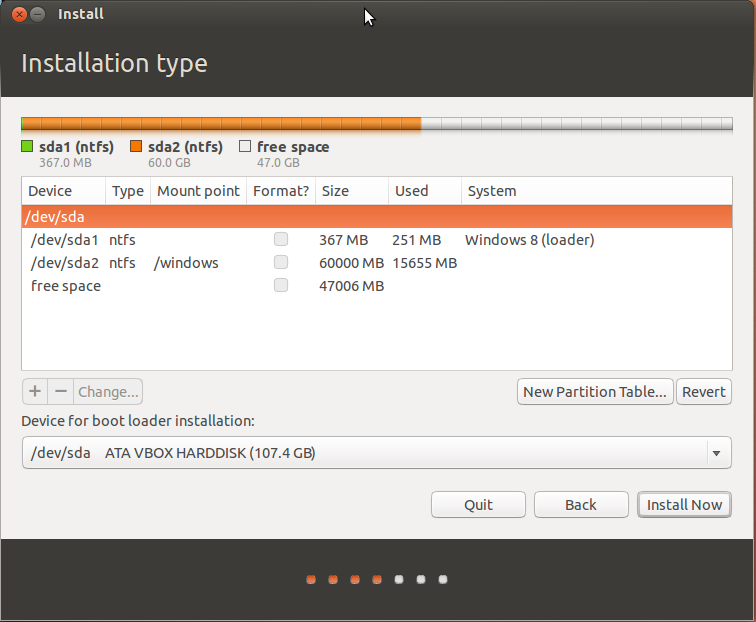Screen dimensions: 756x622
Task: Click the 15655 MB used cell
Action: click(424, 263)
